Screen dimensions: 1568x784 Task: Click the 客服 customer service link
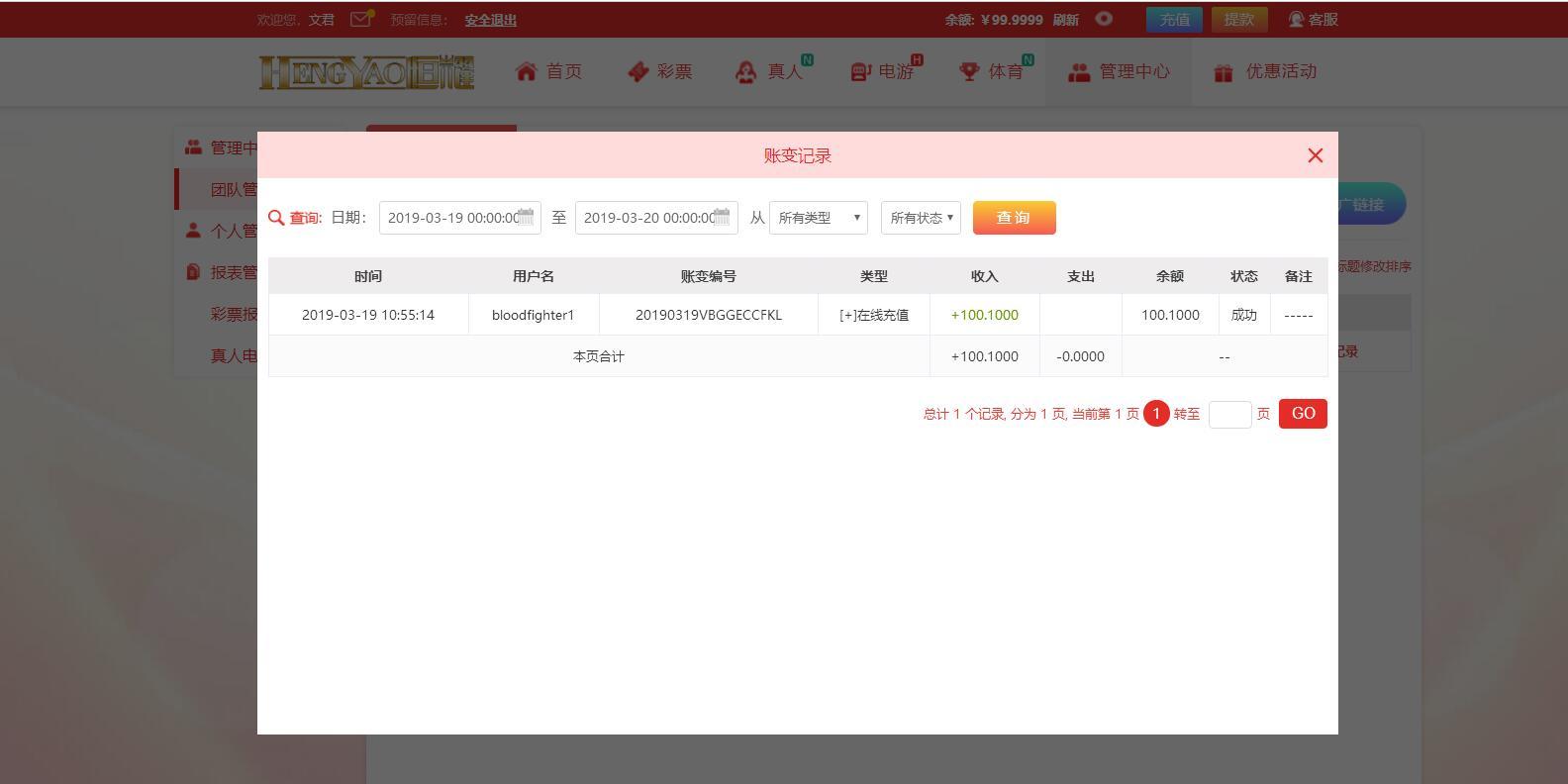point(1323,19)
